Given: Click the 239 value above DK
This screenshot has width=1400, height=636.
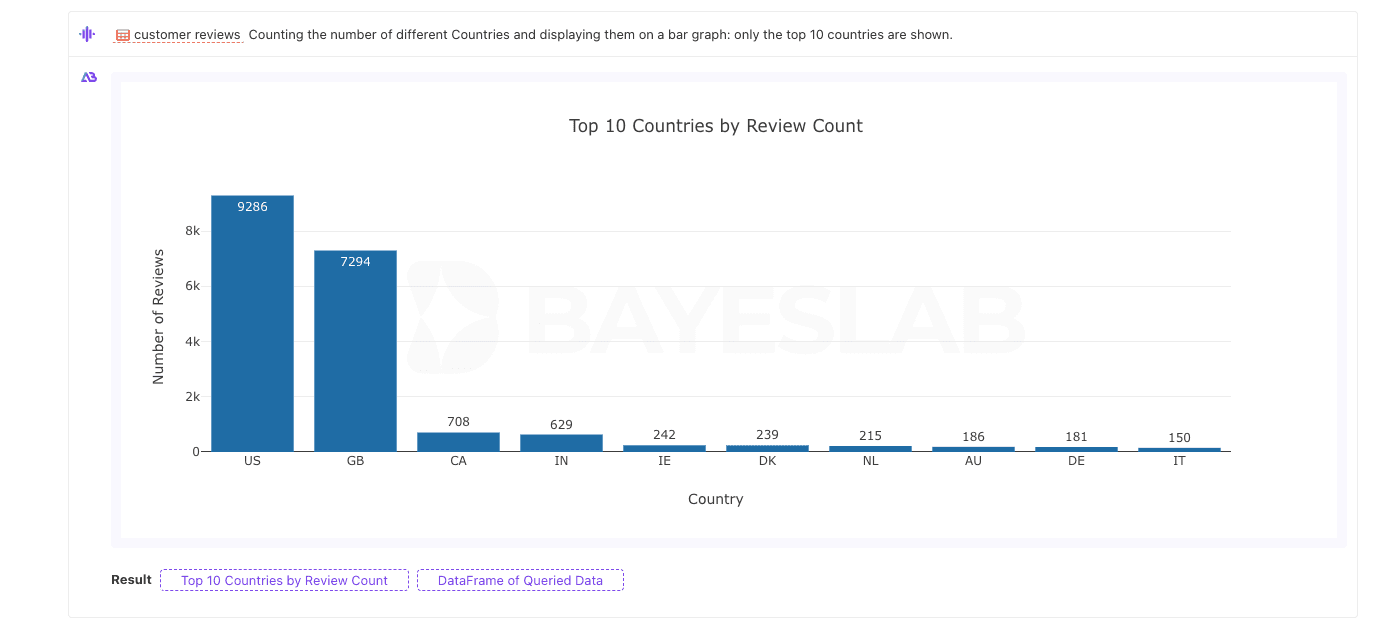Looking at the screenshot, I should (767, 435).
